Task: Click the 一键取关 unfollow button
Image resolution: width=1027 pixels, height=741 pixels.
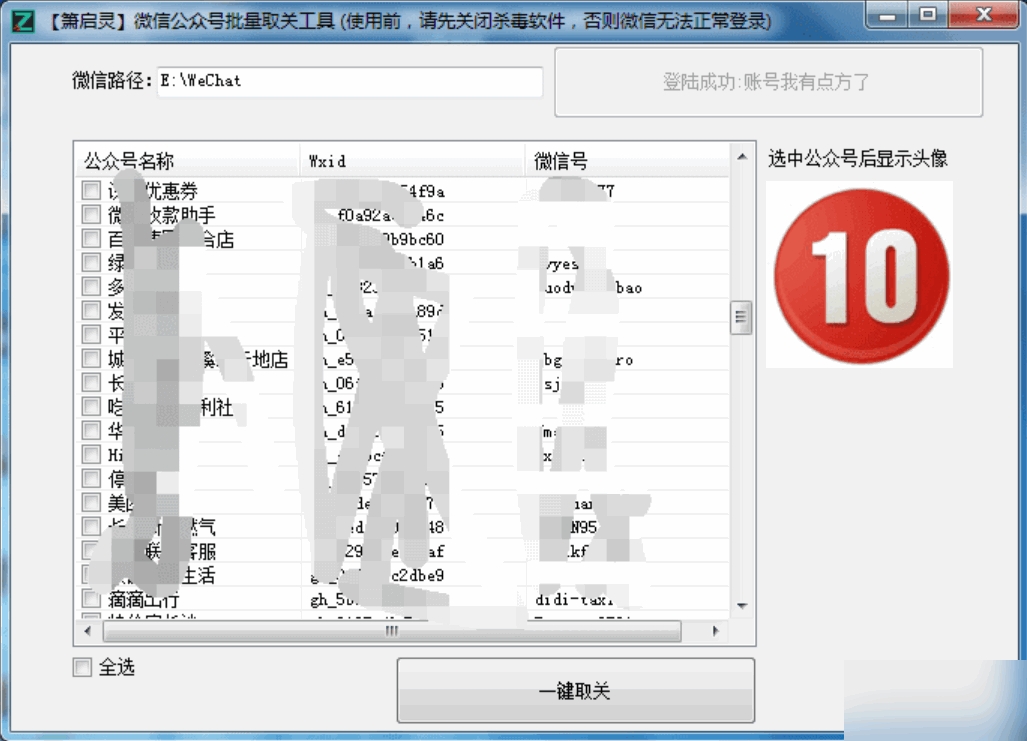Action: pos(576,691)
